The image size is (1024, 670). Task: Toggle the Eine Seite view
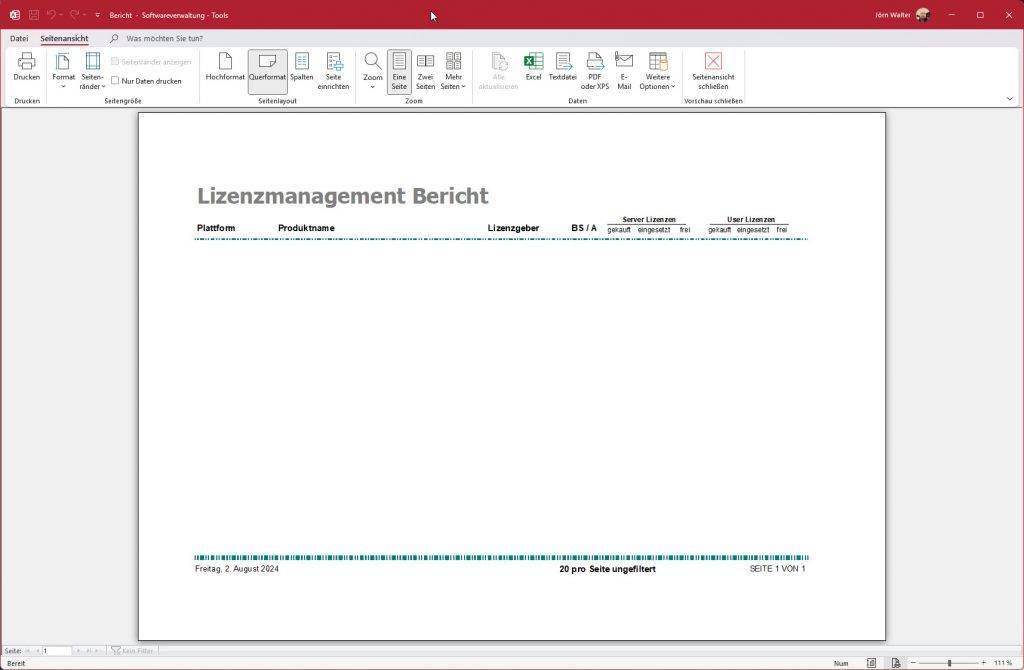tap(399, 70)
